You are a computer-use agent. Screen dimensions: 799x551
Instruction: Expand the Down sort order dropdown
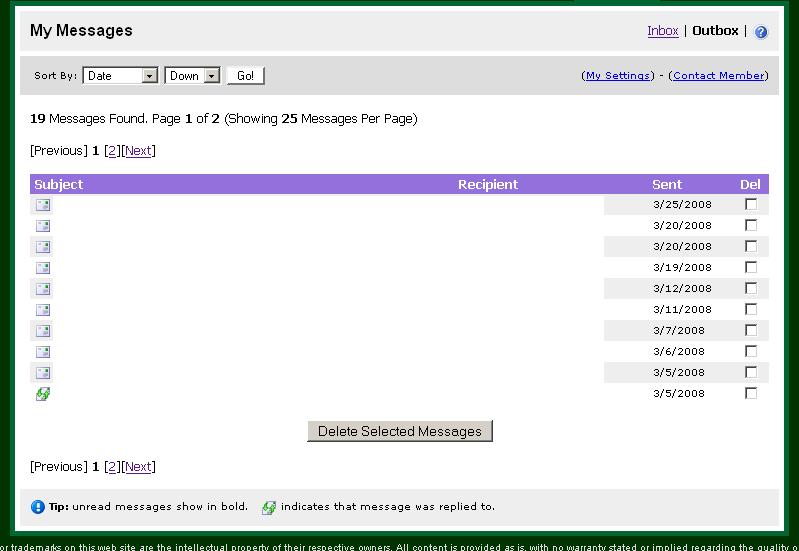(x=193, y=76)
